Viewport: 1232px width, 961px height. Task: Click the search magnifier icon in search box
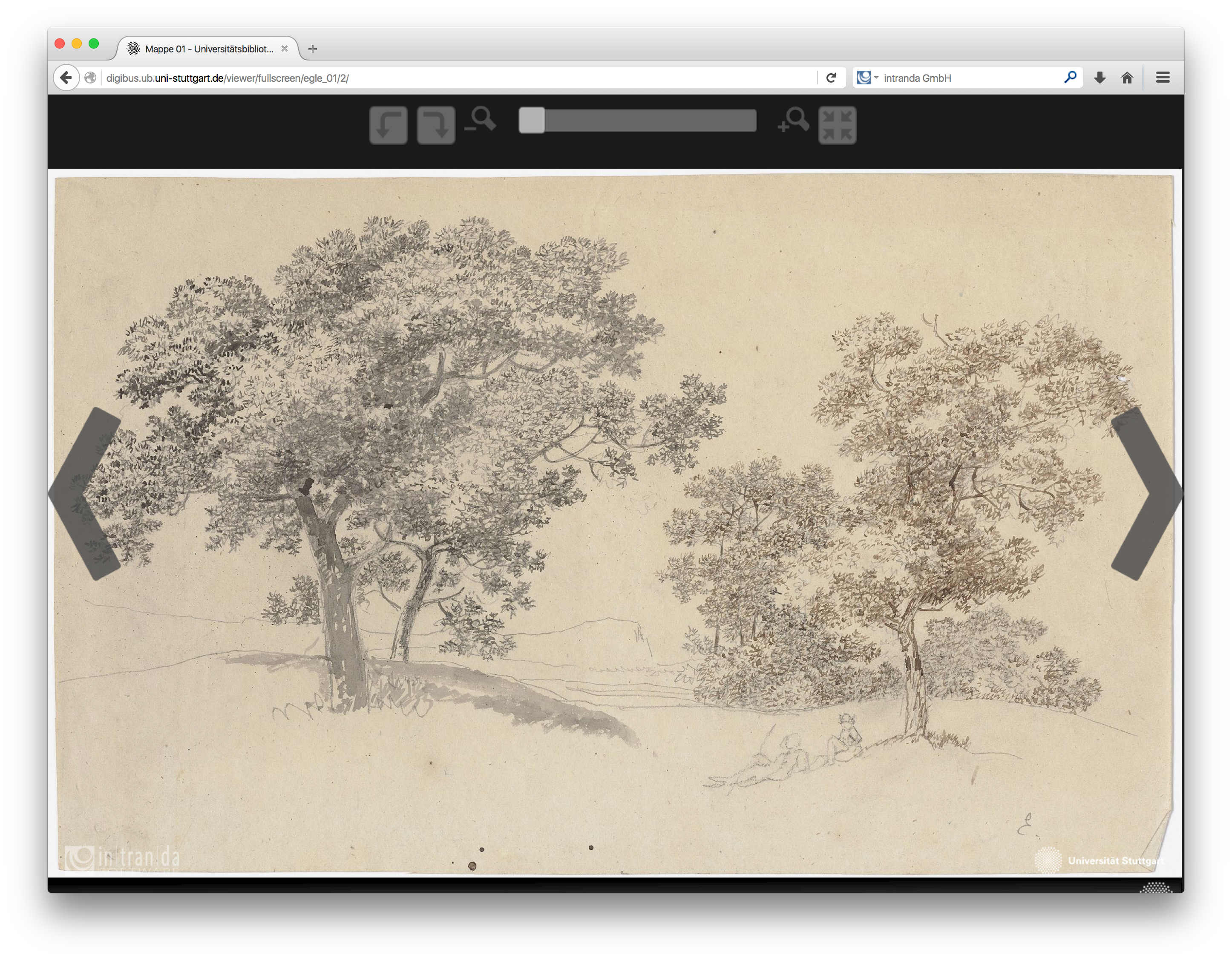tap(1070, 77)
